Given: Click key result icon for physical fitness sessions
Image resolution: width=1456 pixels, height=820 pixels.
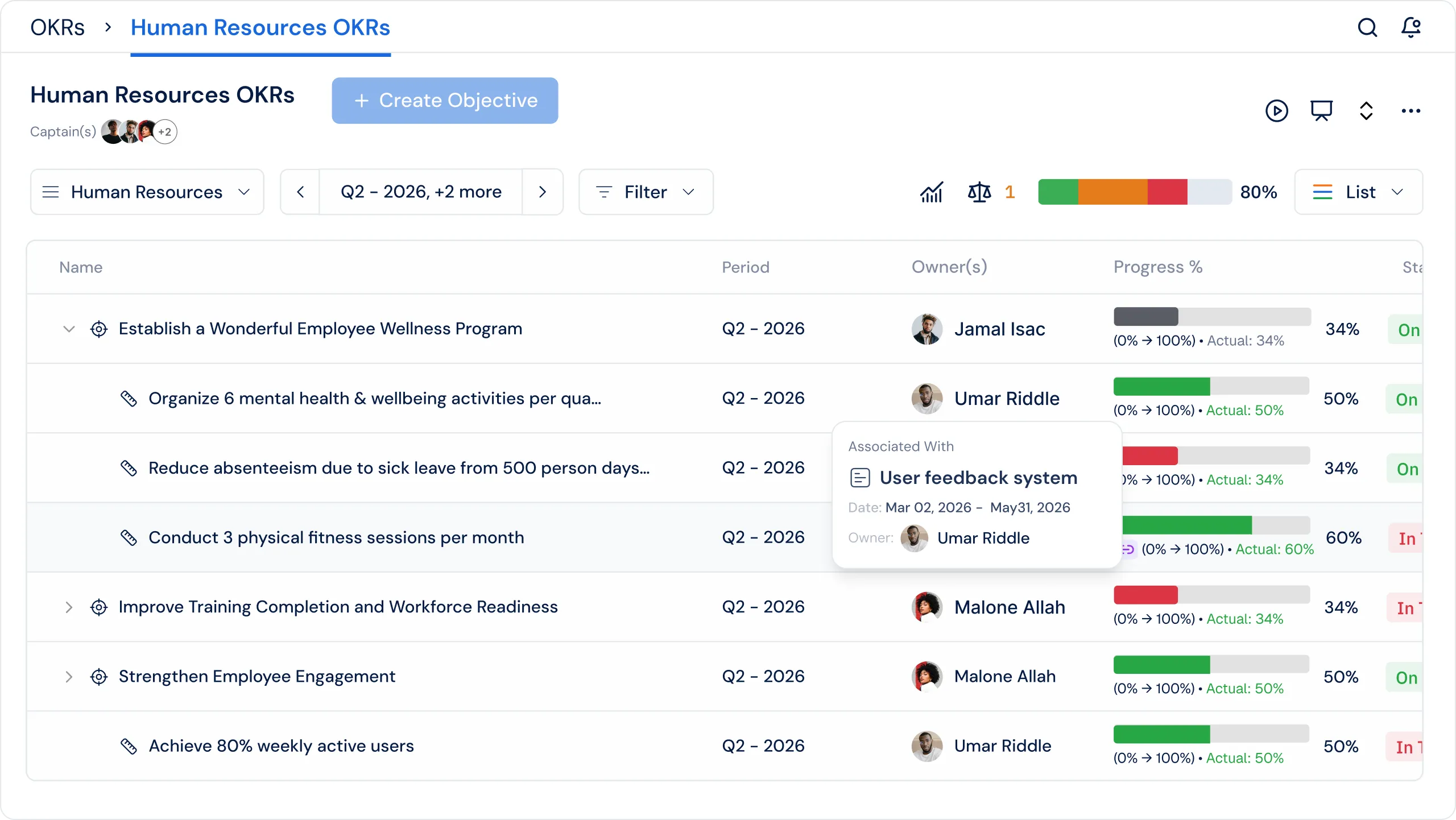Looking at the screenshot, I should tap(129, 537).
